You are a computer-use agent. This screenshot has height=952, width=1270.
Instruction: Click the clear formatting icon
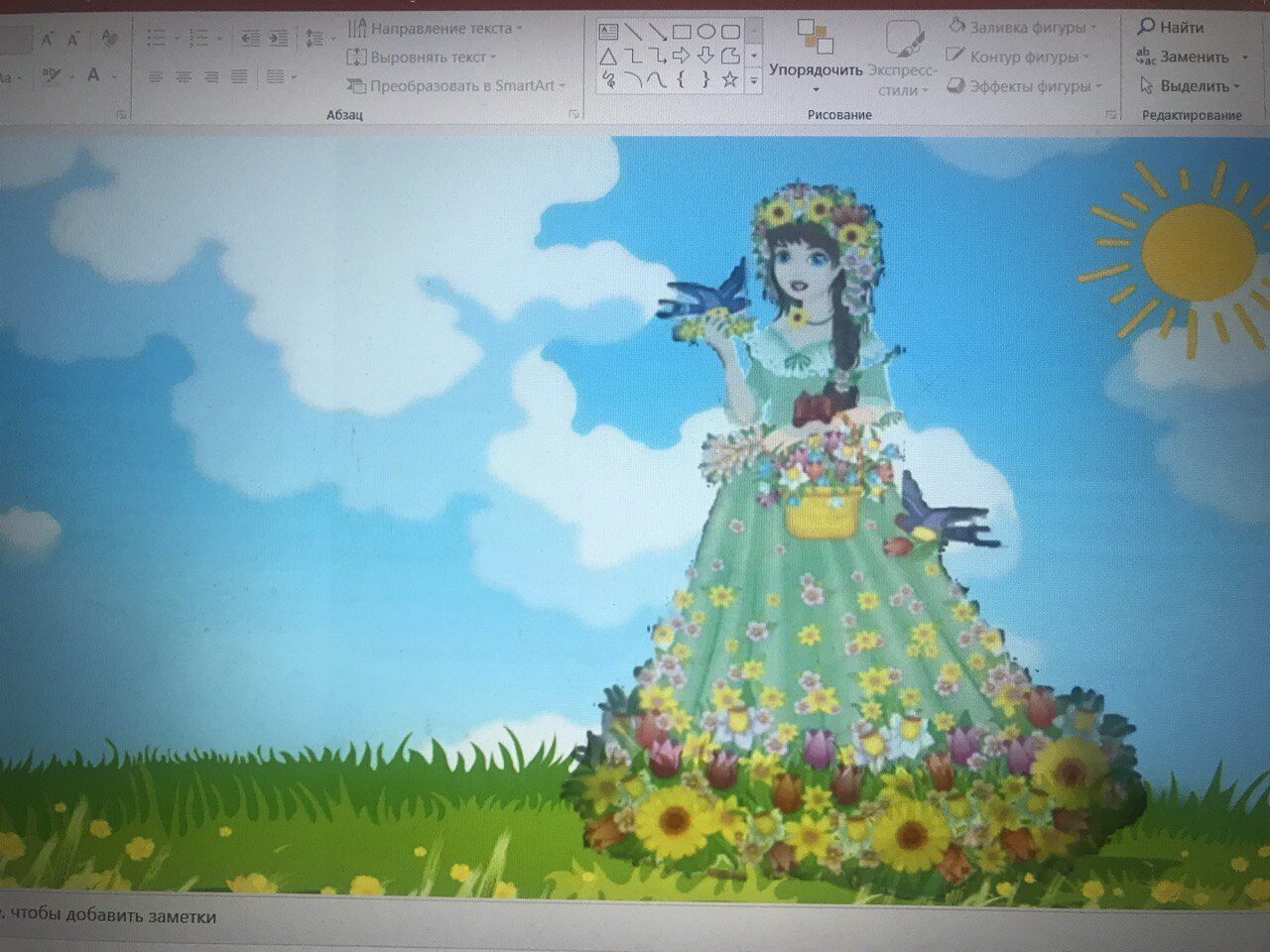pyautogui.click(x=108, y=39)
